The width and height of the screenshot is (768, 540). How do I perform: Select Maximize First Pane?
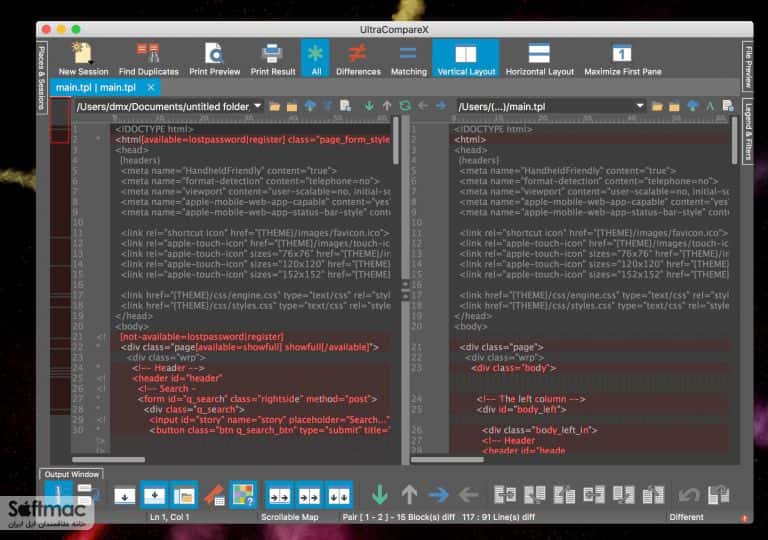click(x=623, y=59)
